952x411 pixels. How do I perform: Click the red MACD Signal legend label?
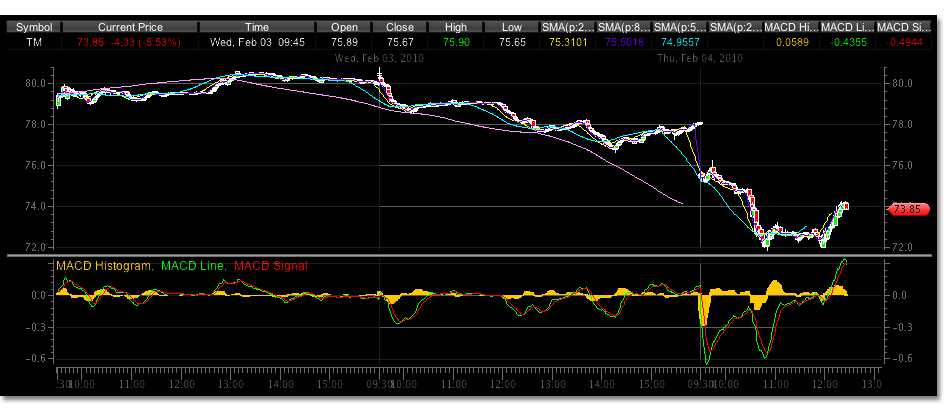tap(270, 266)
